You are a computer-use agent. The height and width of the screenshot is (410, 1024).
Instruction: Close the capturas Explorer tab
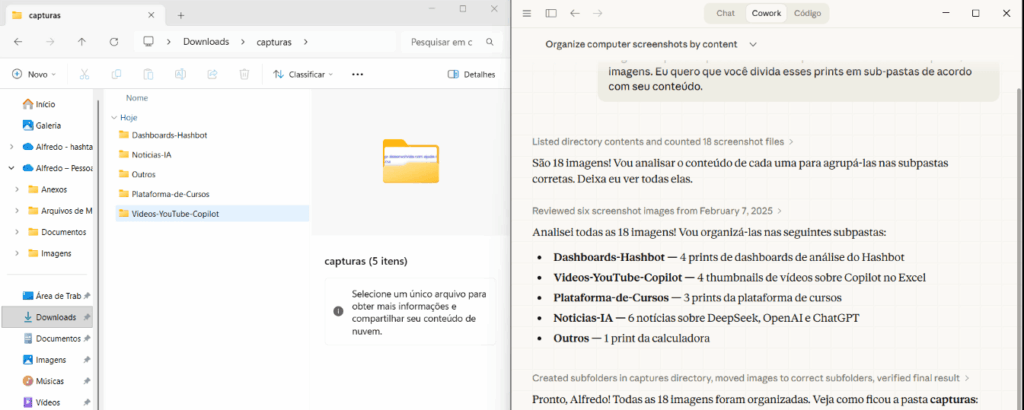(x=152, y=15)
